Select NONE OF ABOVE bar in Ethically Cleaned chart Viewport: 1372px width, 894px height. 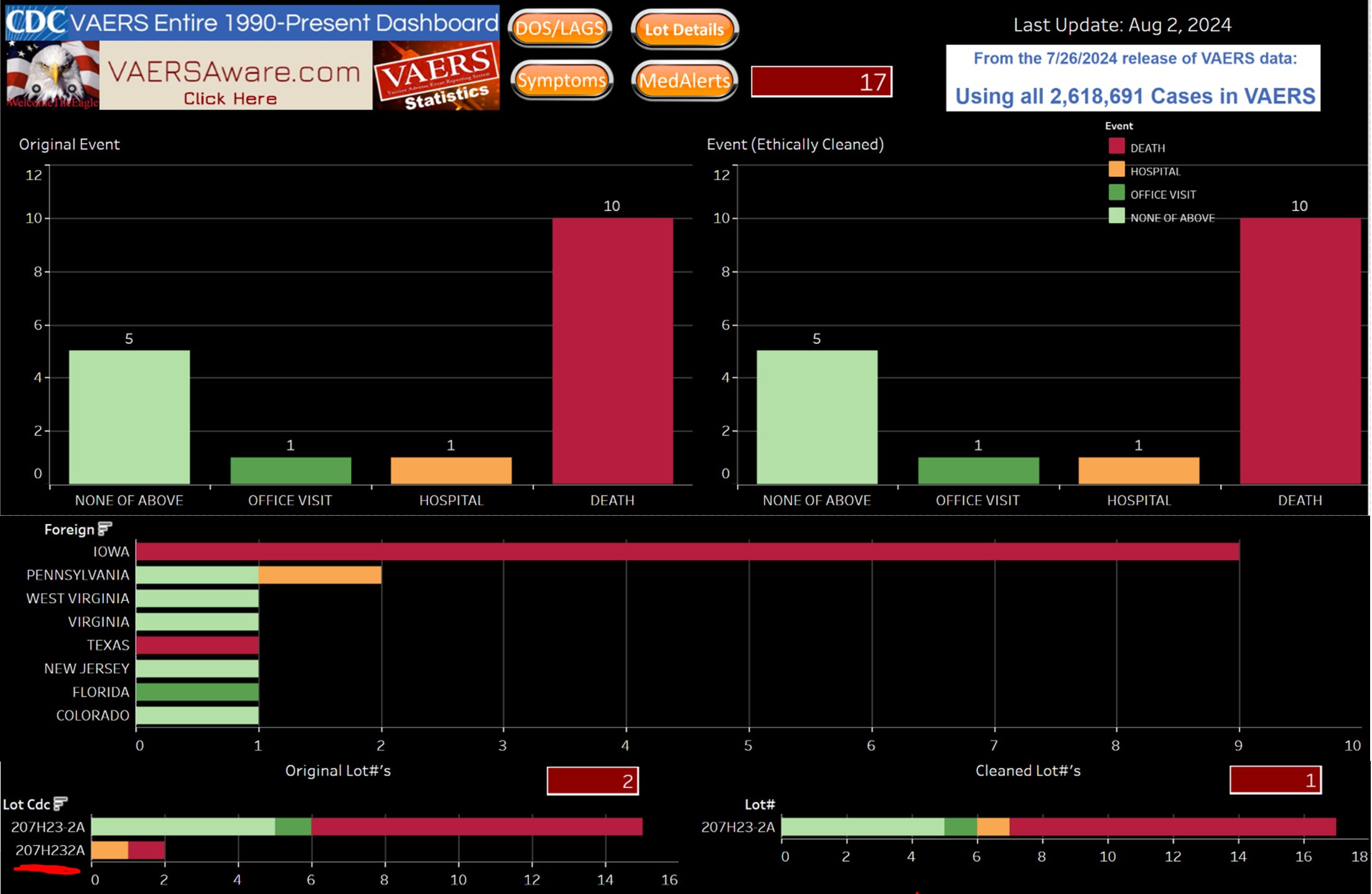pyautogui.click(x=817, y=417)
